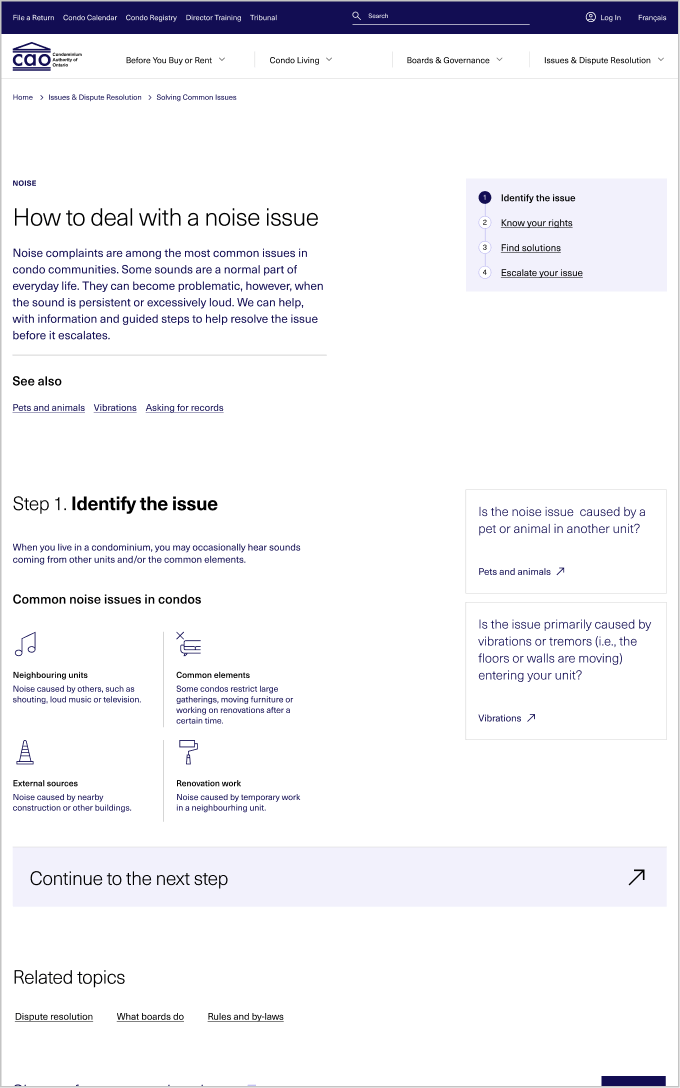Click the arrow in Continue to next step
This screenshot has width=680, height=1088.
pos(636,877)
